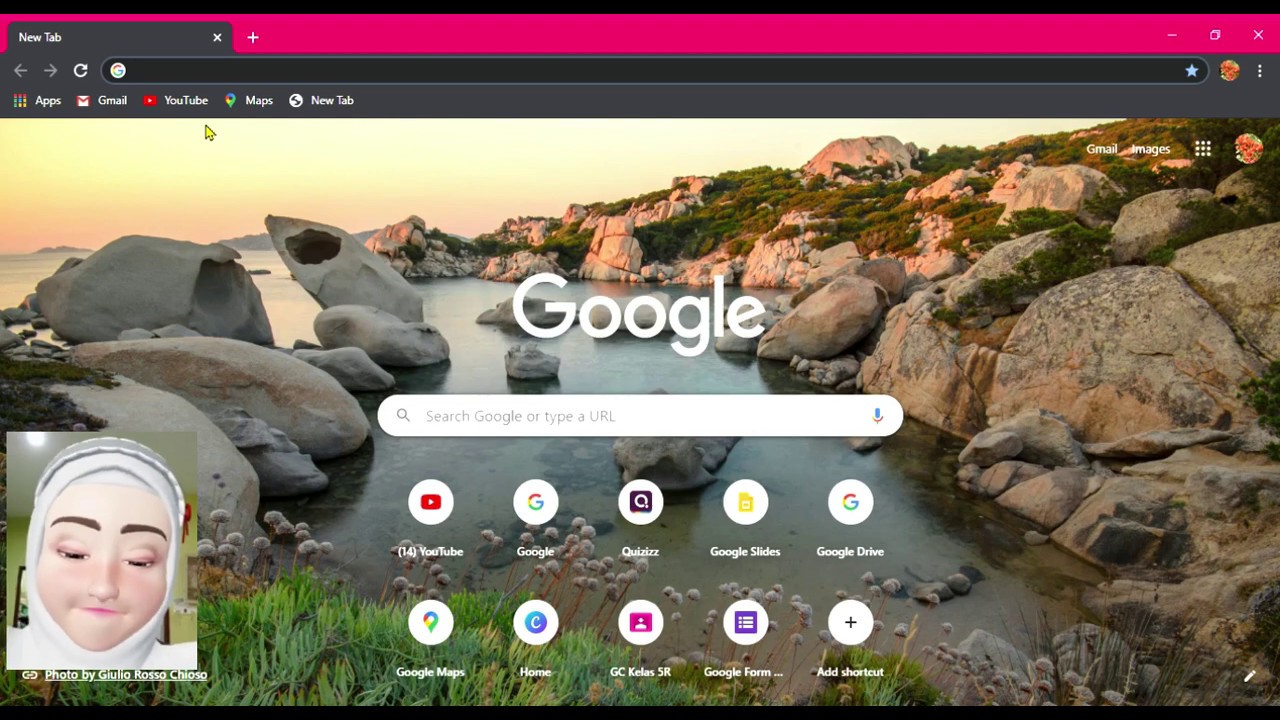The width and height of the screenshot is (1280, 720).
Task: Open the Google Form shortcut
Action: pos(745,641)
